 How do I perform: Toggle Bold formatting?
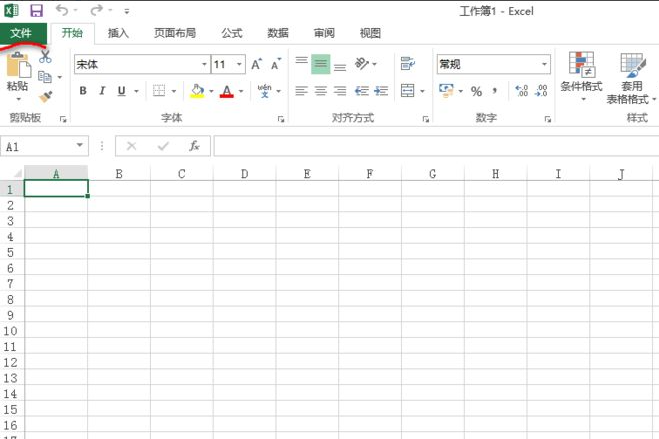[83, 91]
